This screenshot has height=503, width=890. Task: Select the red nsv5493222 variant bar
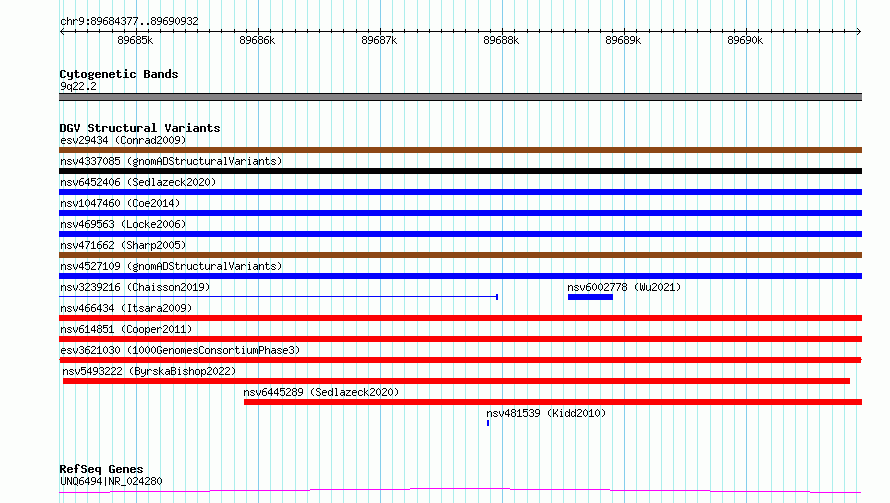coord(456,381)
